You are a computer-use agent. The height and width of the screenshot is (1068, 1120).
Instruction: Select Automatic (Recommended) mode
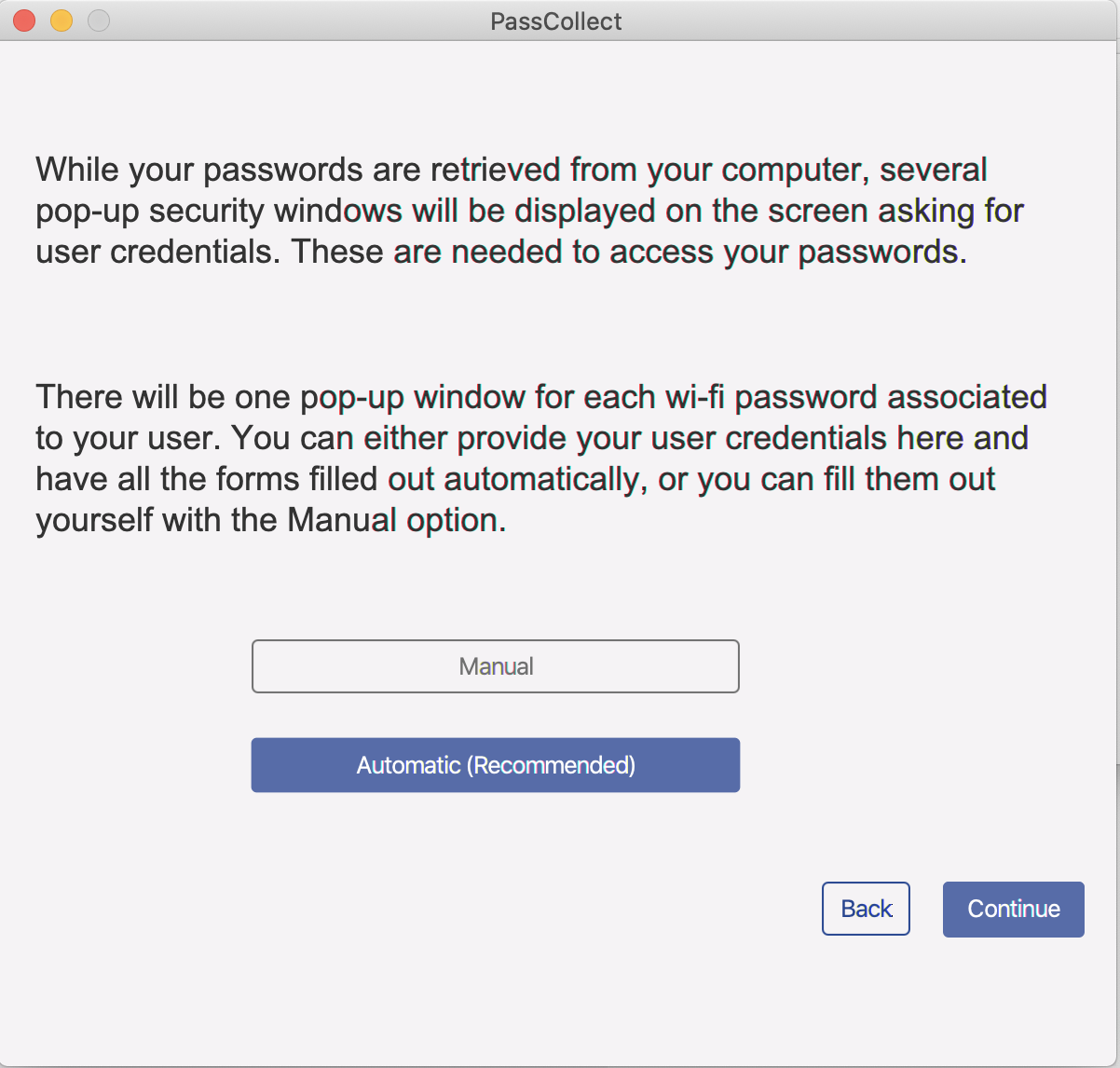pyautogui.click(x=496, y=765)
